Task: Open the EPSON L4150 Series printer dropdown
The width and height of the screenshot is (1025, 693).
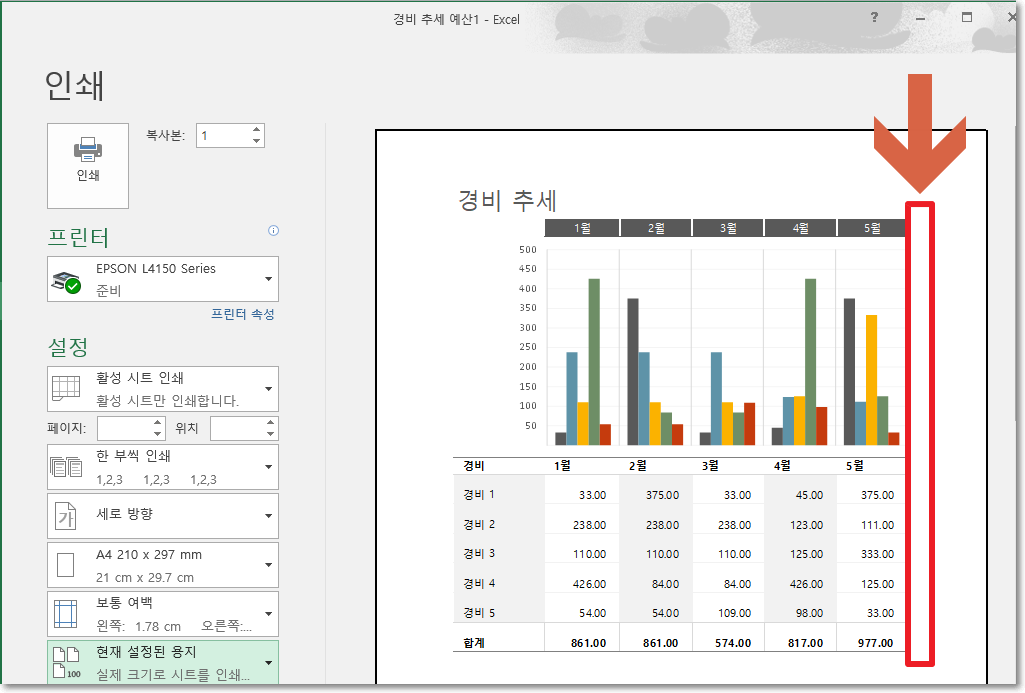Action: pos(163,279)
